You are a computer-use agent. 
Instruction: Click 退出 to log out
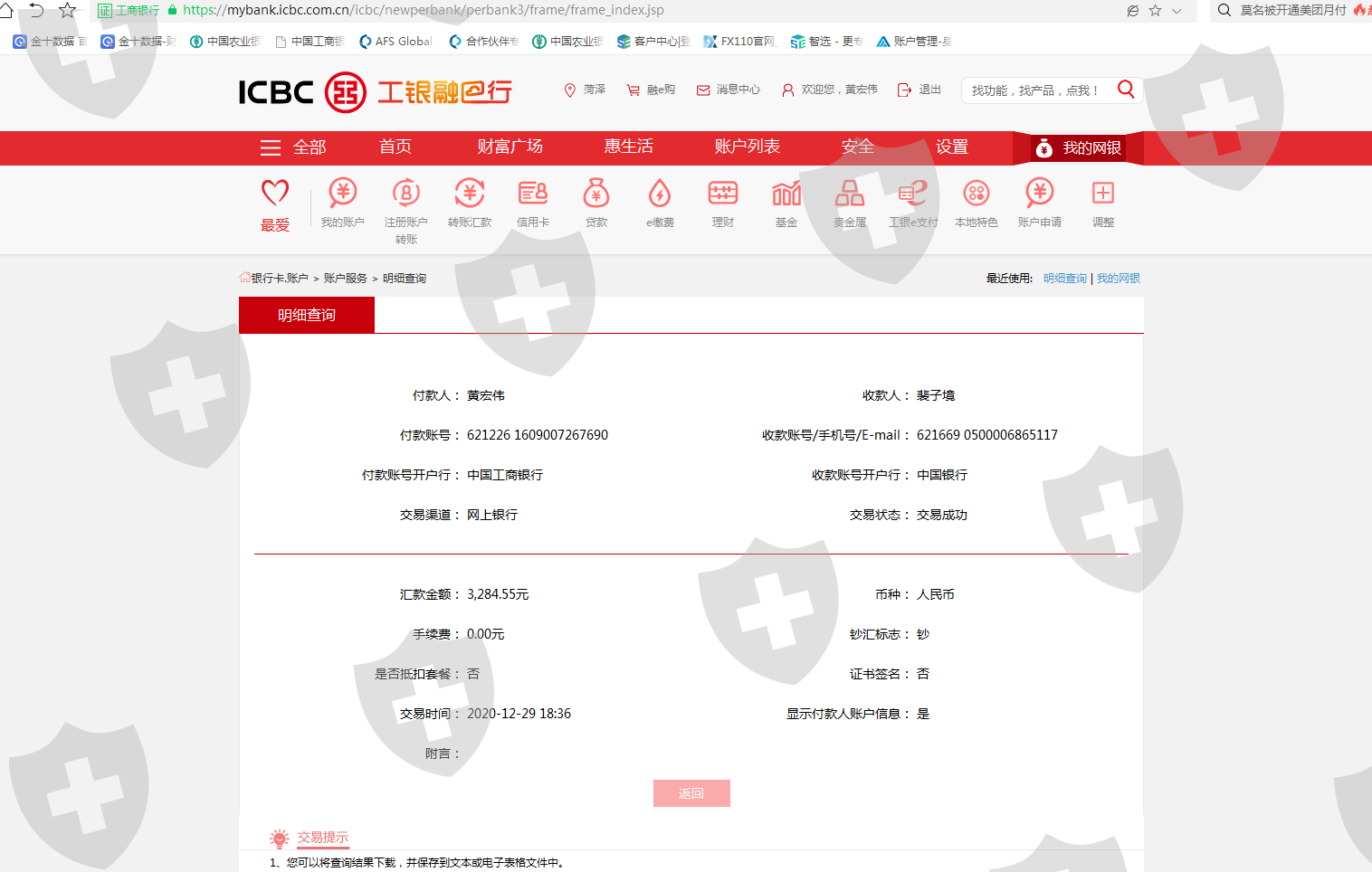click(x=919, y=90)
